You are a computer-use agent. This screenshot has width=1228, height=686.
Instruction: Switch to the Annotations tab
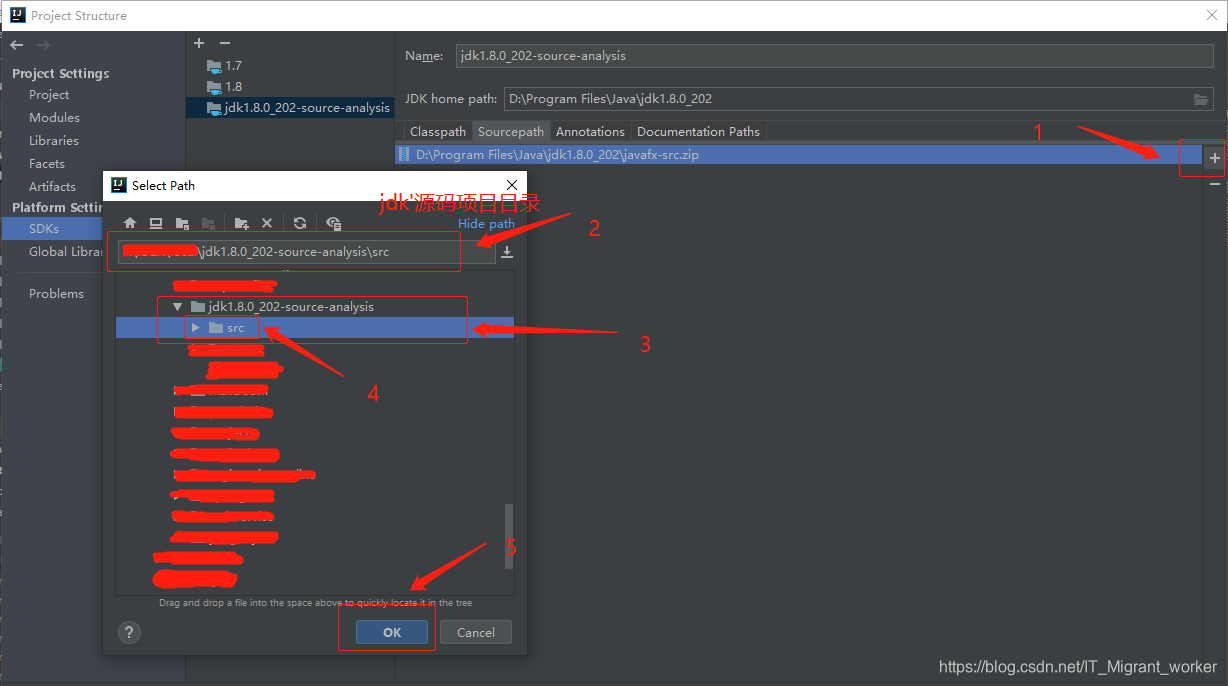pos(590,132)
